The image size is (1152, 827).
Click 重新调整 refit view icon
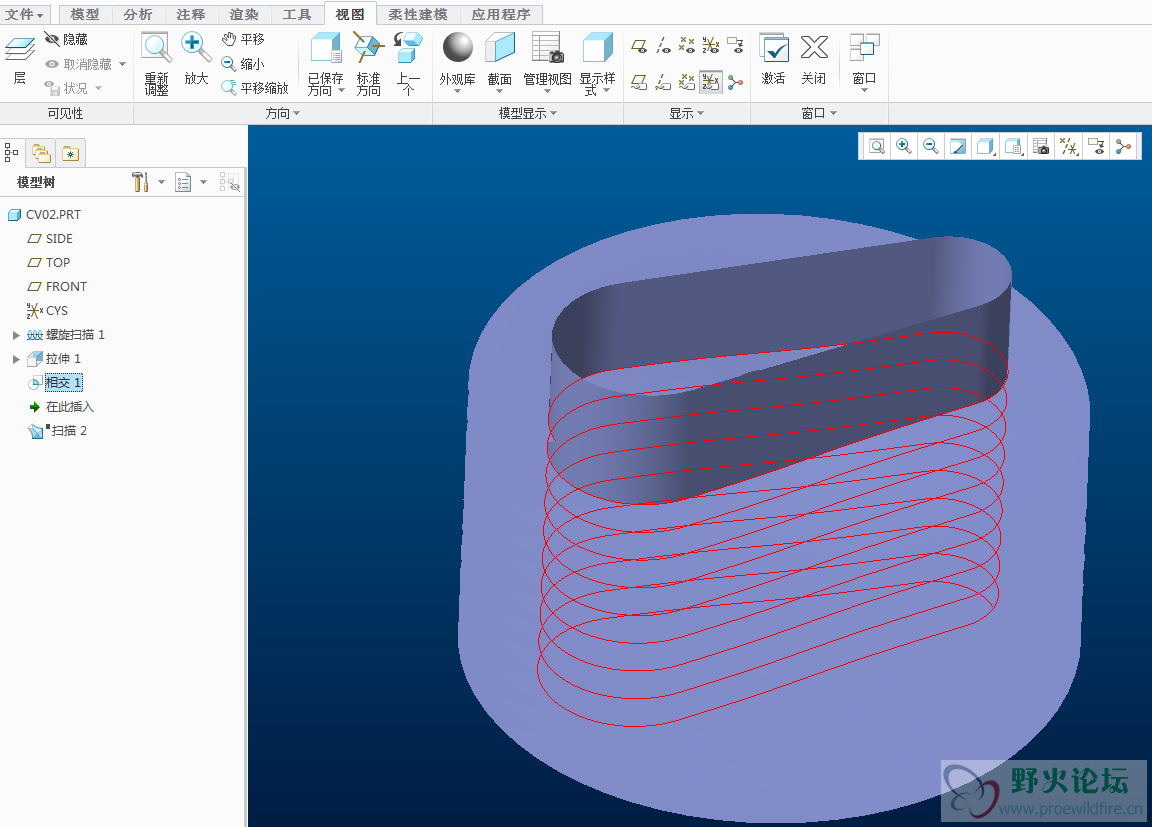tap(156, 64)
